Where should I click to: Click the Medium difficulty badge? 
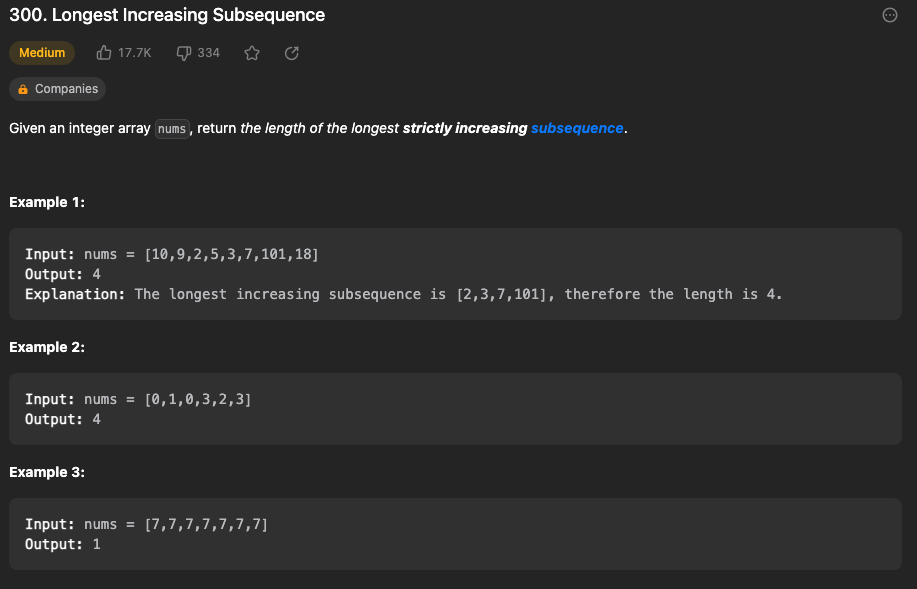(x=42, y=53)
